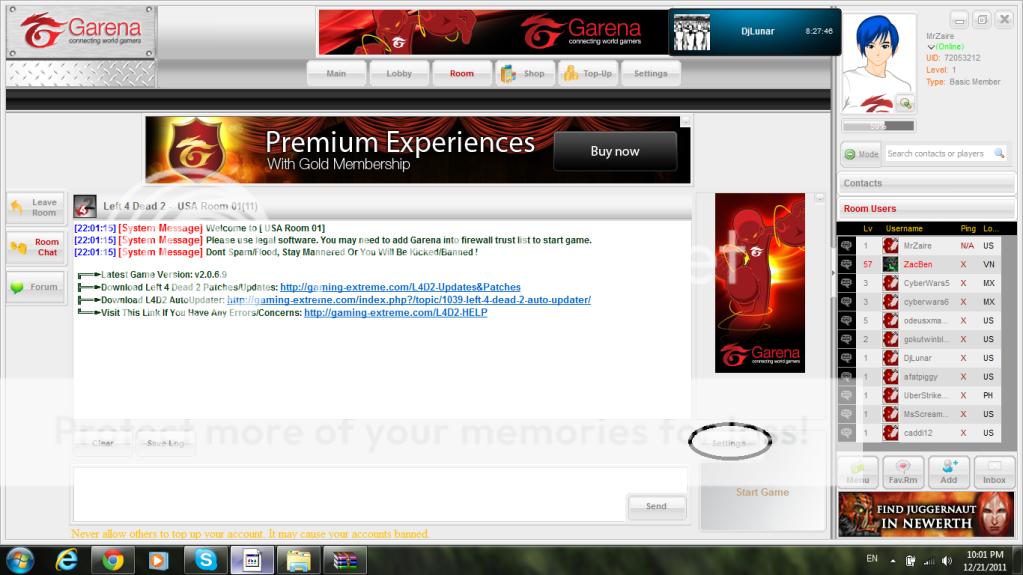Sort room users by Ping column
Image resolution: width=1023 pixels, height=575 pixels.
coord(968,228)
